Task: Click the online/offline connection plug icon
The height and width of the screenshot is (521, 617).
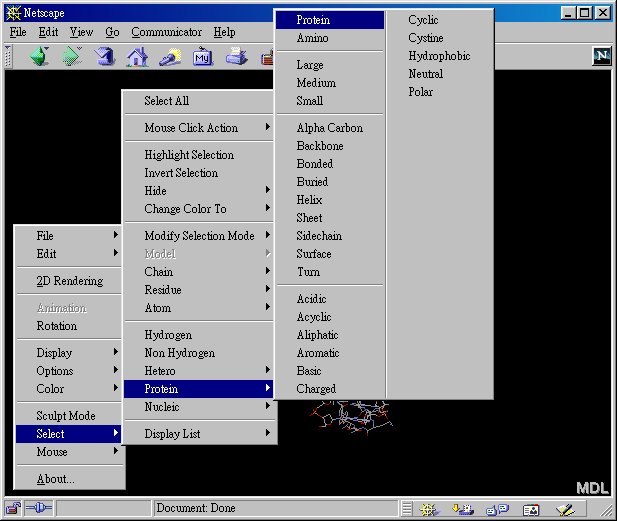Action: 38,508
